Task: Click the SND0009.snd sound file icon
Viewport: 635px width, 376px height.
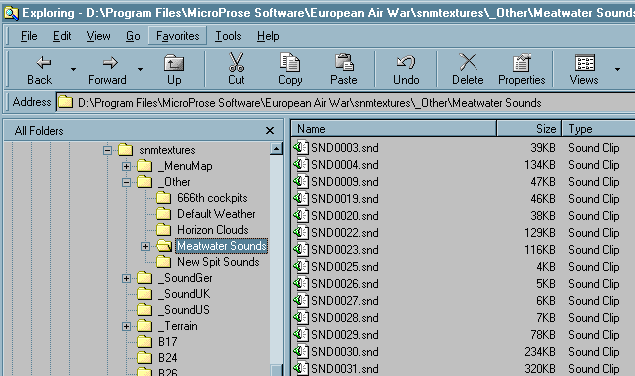Action: tap(301, 182)
